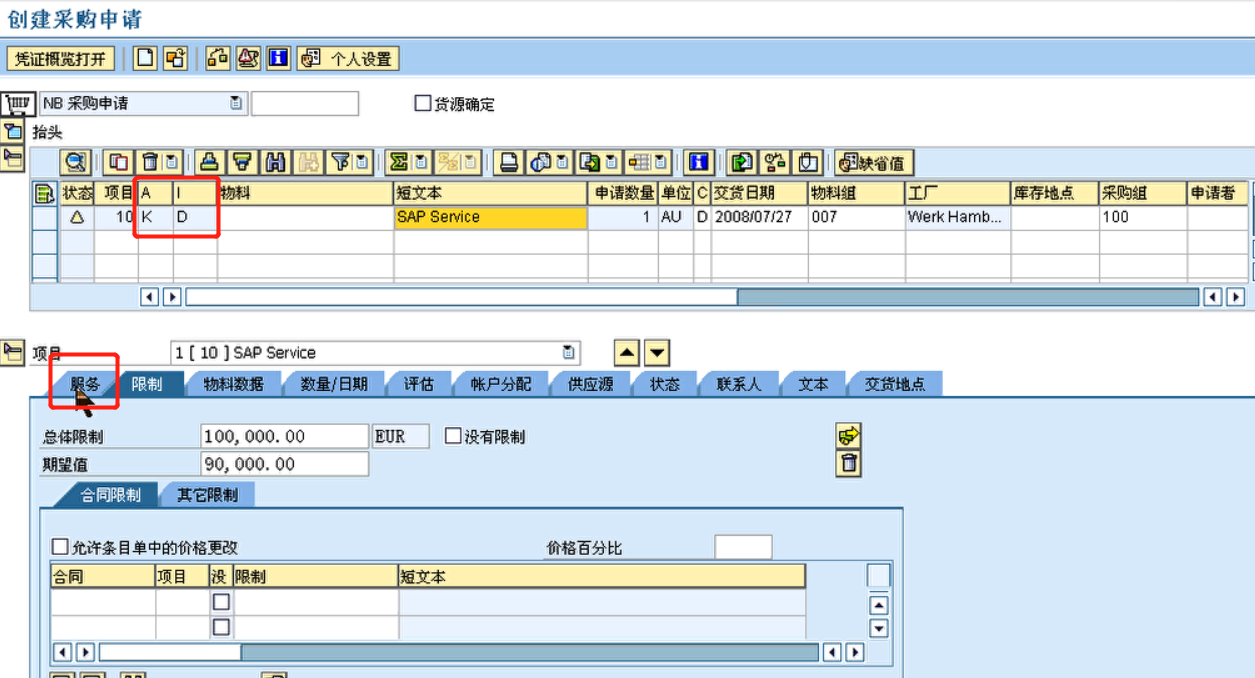1255x678 pixels.
Task: Collapse the header (抬头) section icon
Action: point(13,132)
